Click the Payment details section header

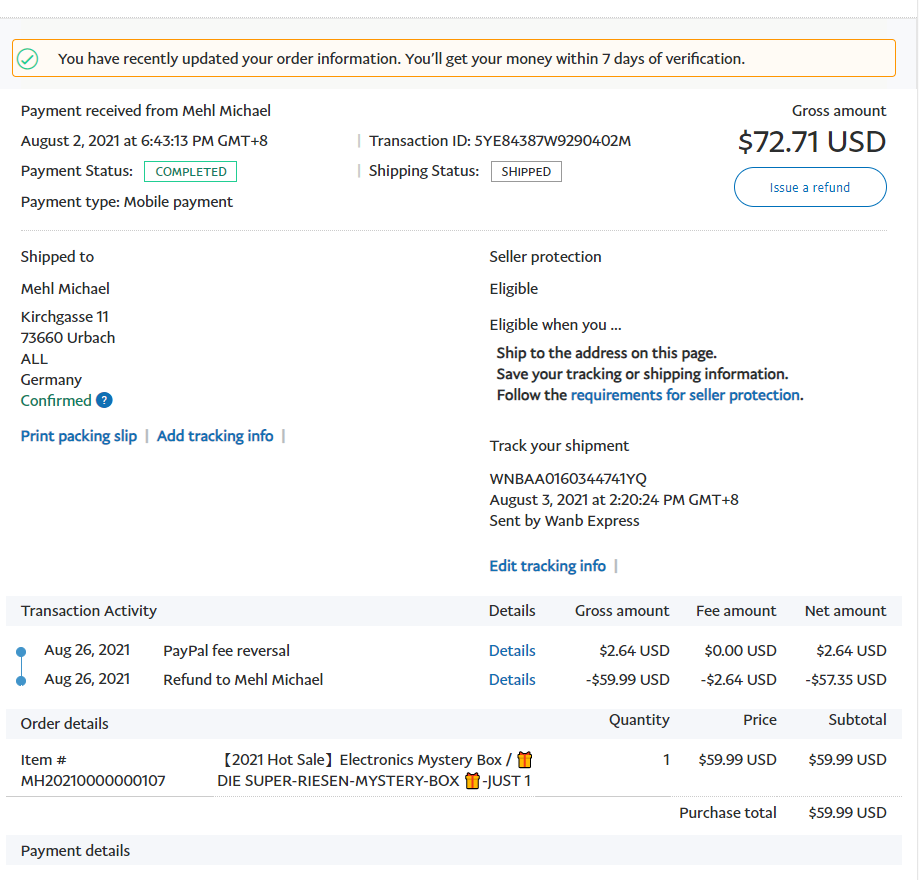76,851
